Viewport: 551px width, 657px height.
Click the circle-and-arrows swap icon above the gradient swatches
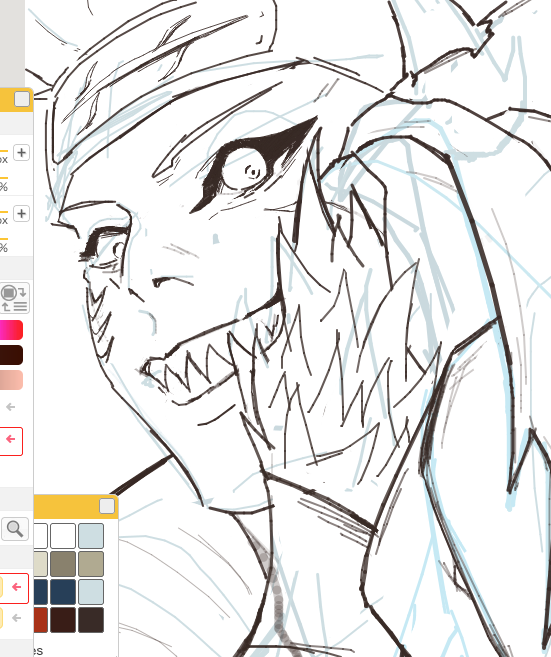(x=15, y=298)
